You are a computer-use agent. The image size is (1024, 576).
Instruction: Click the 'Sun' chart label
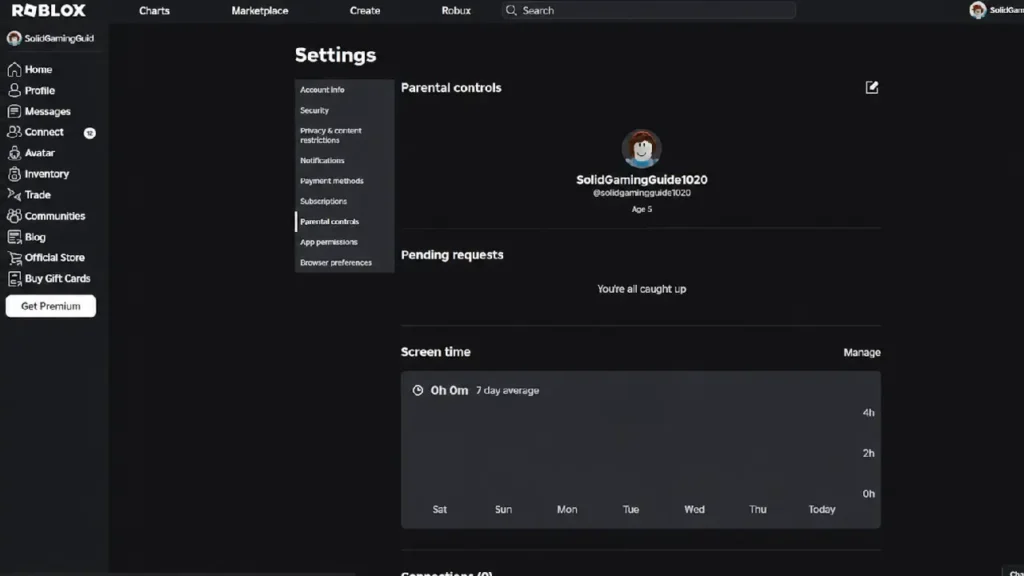[x=503, y=509]
